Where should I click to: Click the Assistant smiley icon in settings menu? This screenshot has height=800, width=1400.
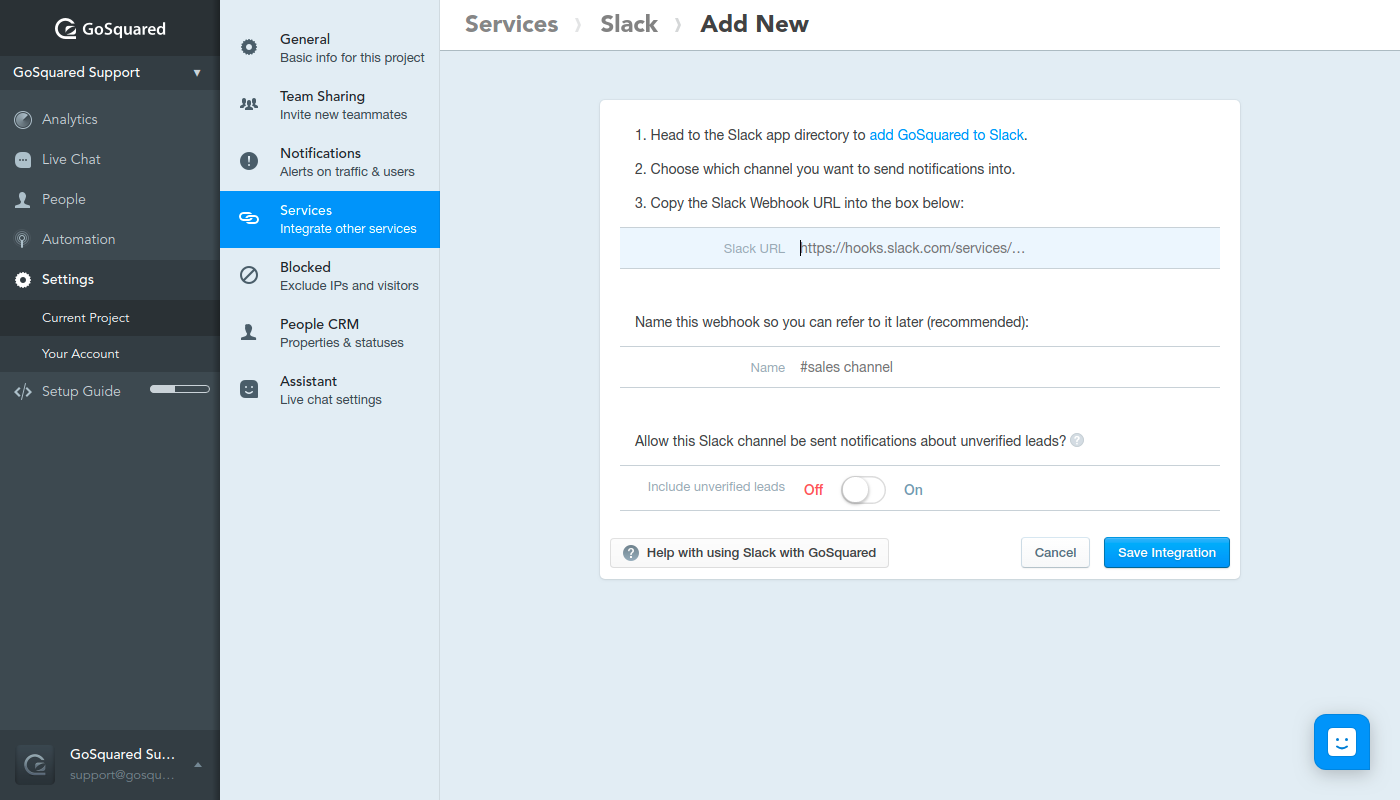pyautogui.click(x=249, y=389)
